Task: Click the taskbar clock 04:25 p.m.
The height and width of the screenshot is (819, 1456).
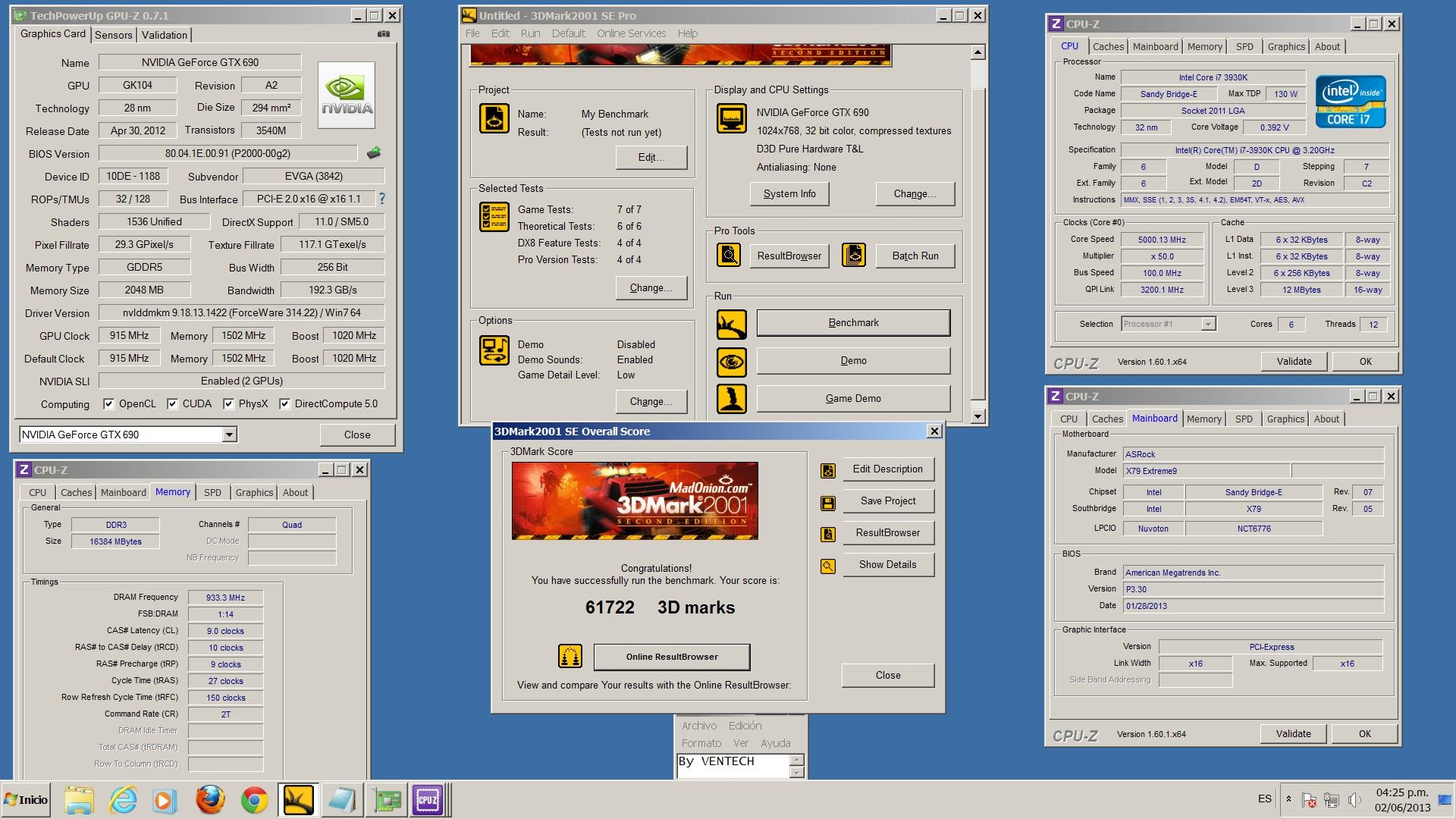Action: coord(1402,792)
